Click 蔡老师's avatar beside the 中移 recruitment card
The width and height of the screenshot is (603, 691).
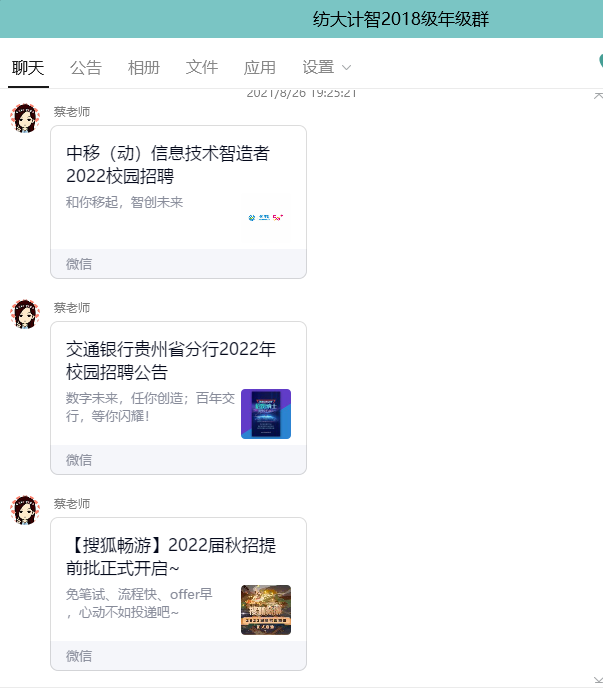pos(25,118)
